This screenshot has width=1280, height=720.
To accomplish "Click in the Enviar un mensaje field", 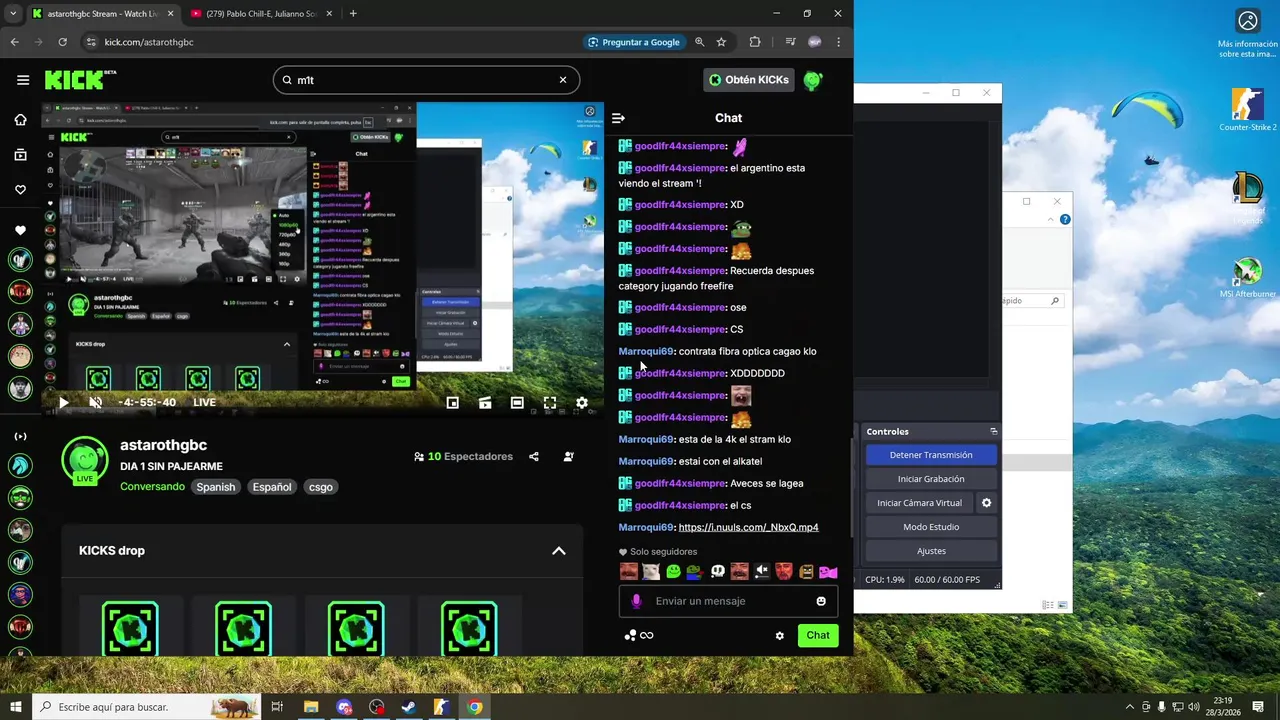I will click(x=728, y=601).
